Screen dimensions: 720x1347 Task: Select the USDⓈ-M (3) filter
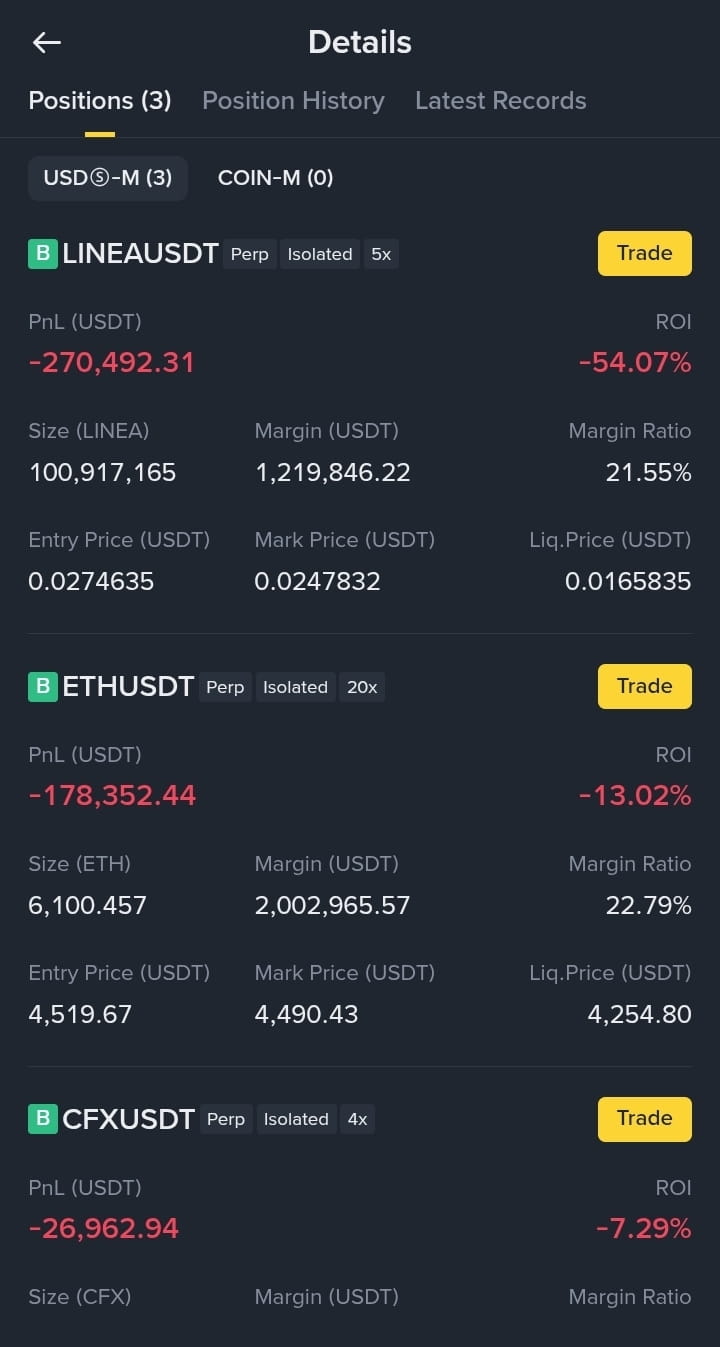(108, 178)
